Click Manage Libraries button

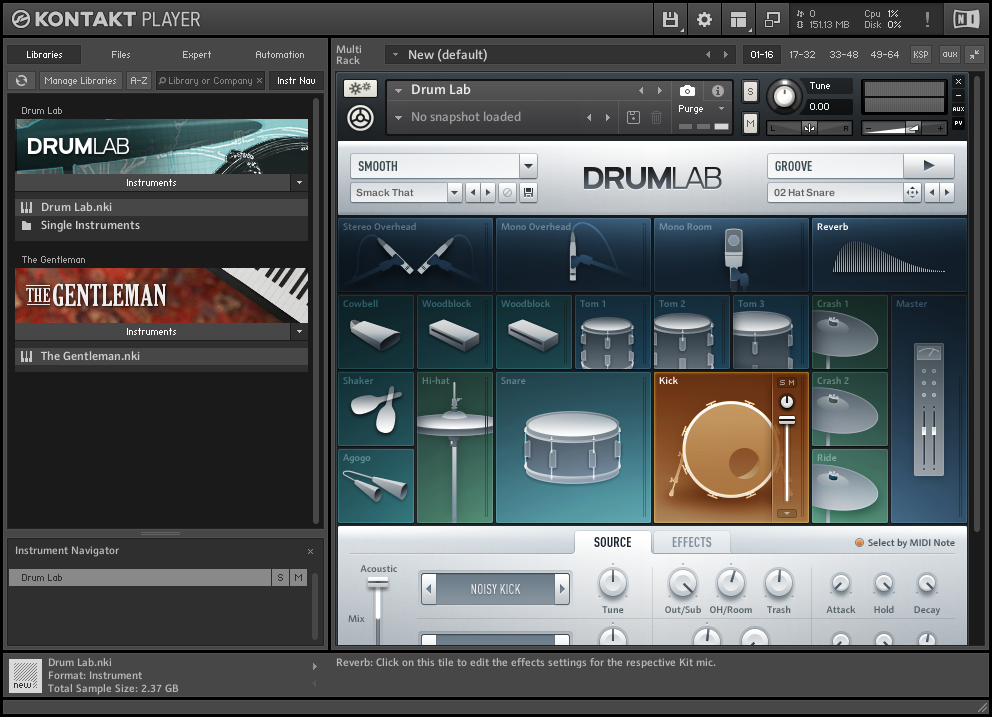[x=80, y=80]
